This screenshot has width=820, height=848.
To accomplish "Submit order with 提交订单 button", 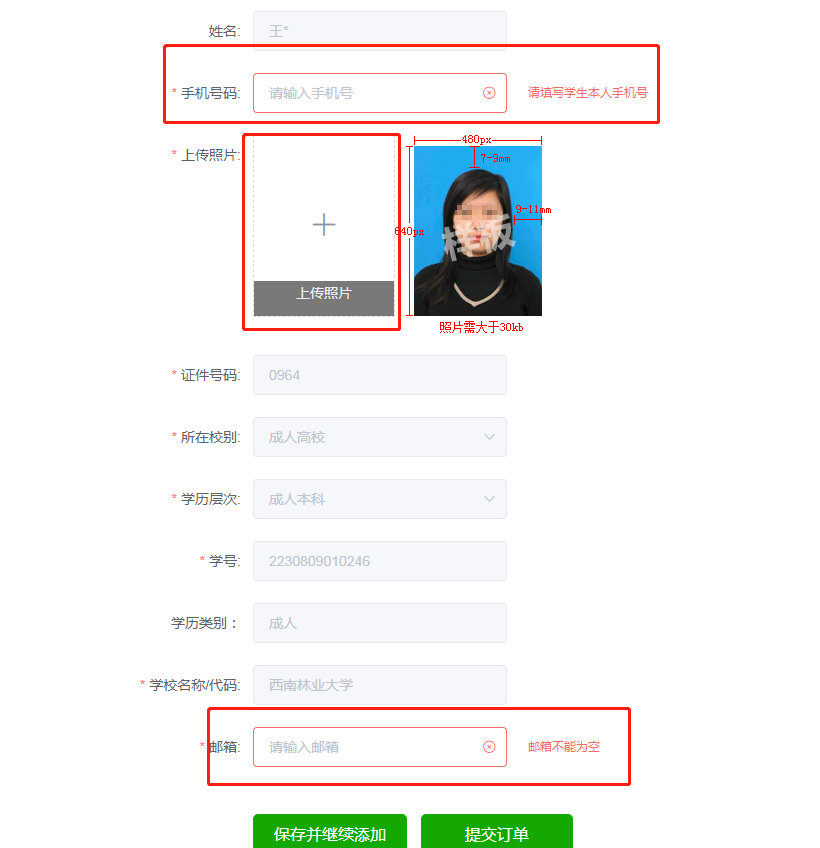I will (497, 833).
